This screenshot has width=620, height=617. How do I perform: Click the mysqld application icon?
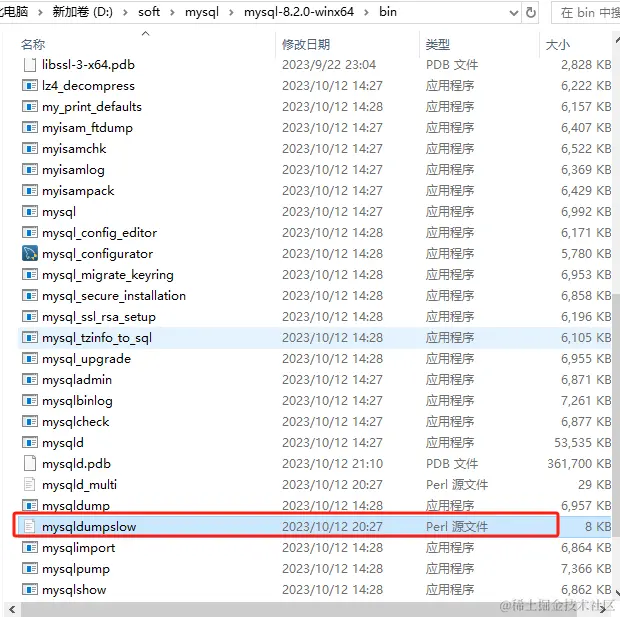coord(30,442)
